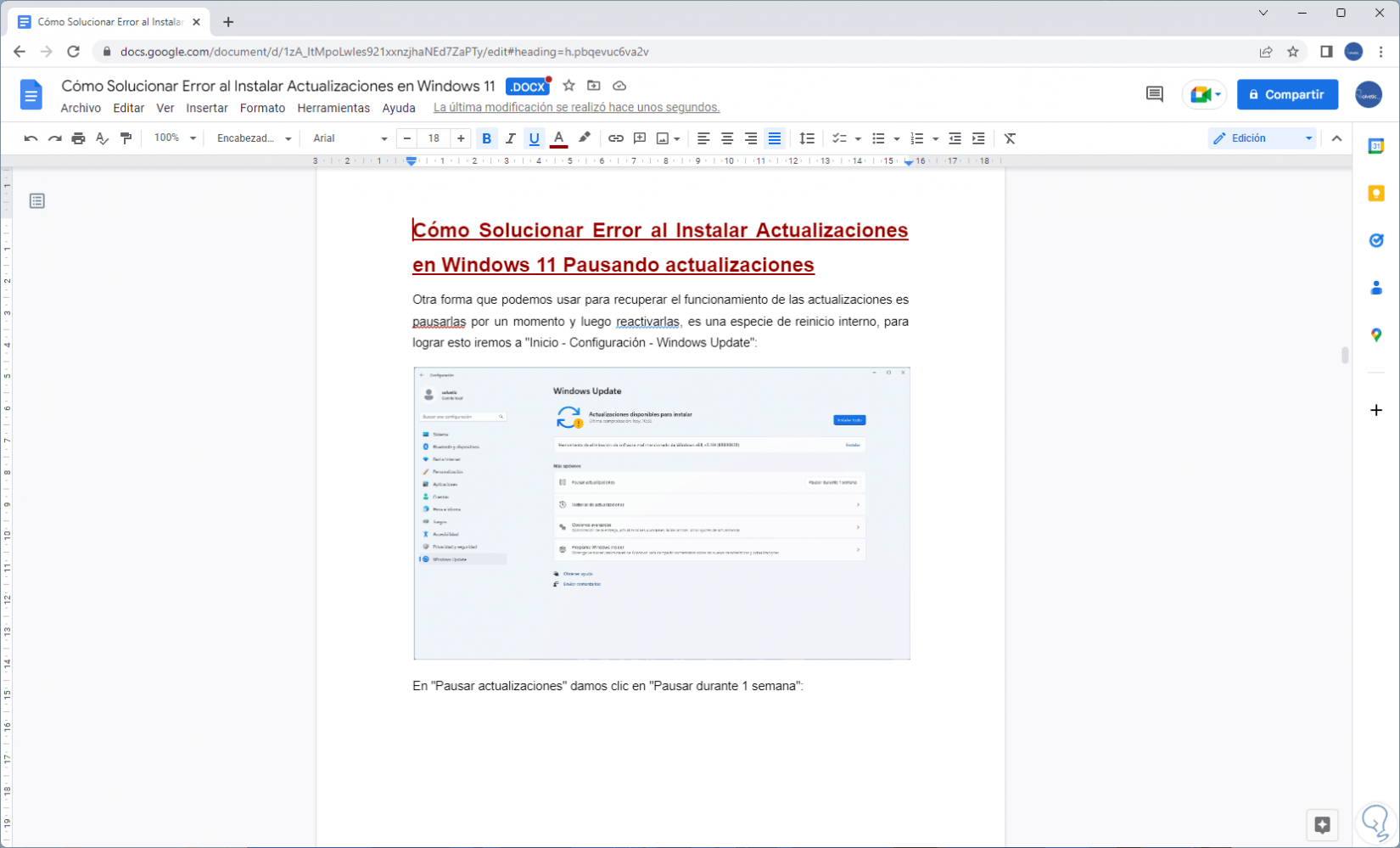Open the Formato menu
The height and width of the screenshot is (848, 1400).
(262, 108)
